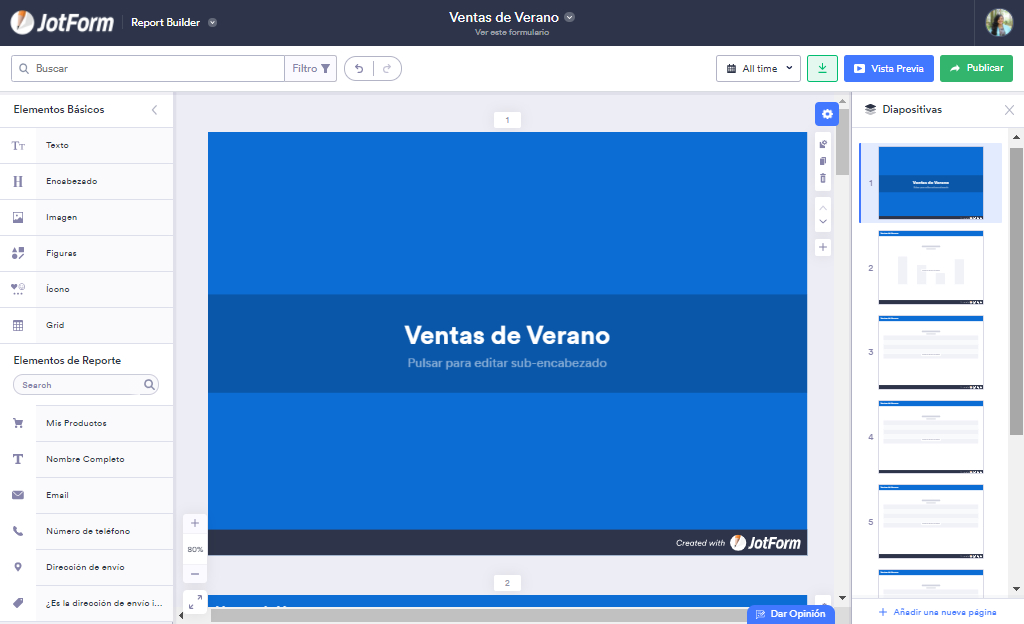Add the ¿Es la dirección de envío element
The height and width of the screenshot is (624, 1024).
(x=87, y=603)
